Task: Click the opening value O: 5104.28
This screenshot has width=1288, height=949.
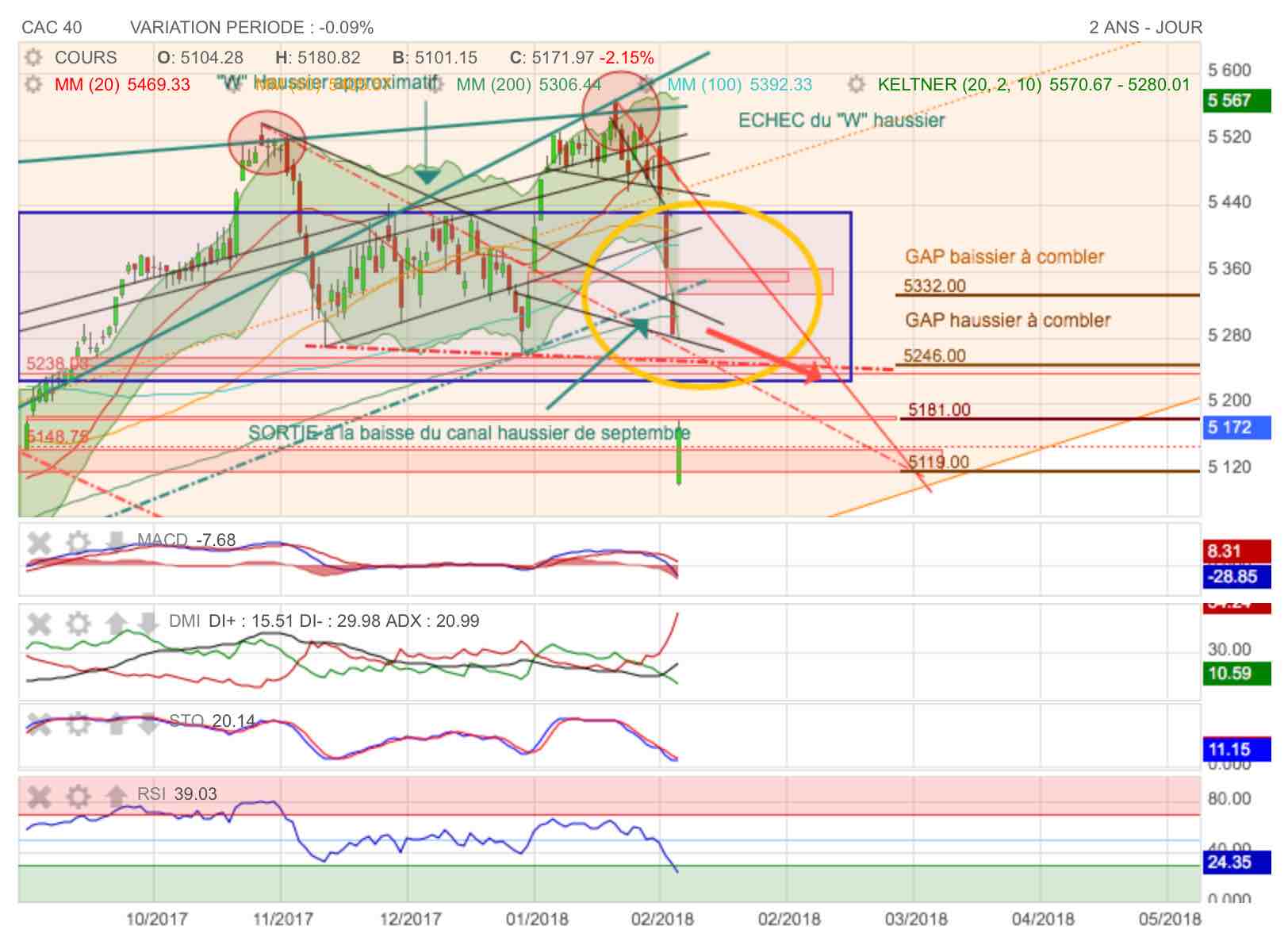Action: 200,58
